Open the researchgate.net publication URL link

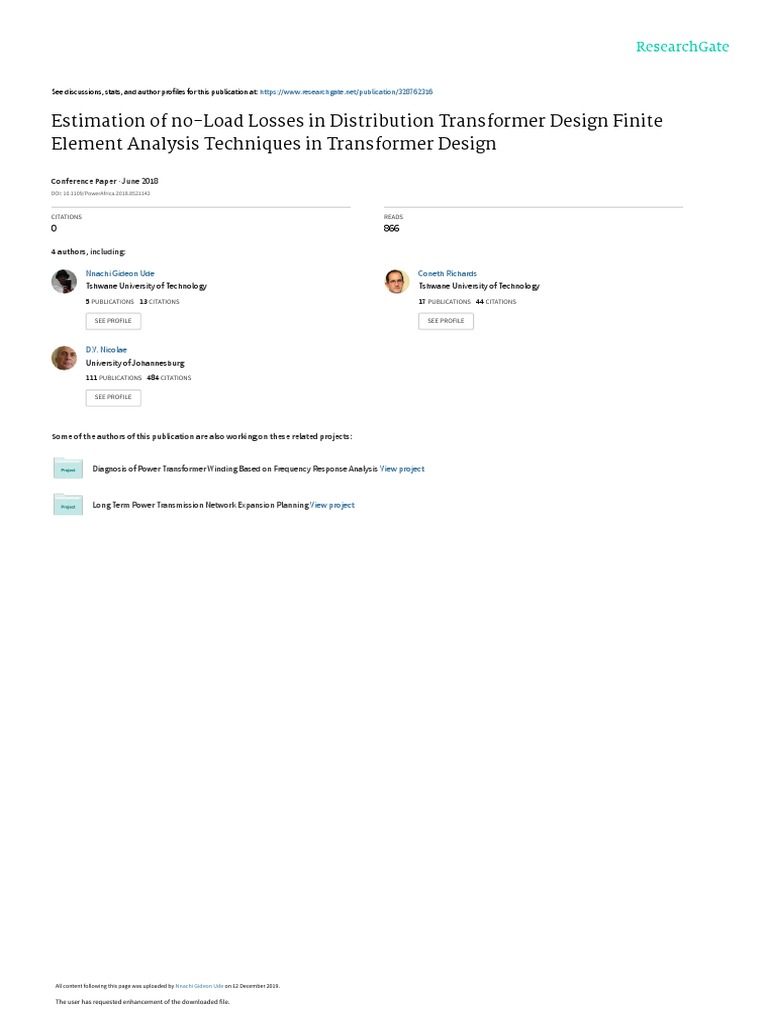(x=346, y=91)
